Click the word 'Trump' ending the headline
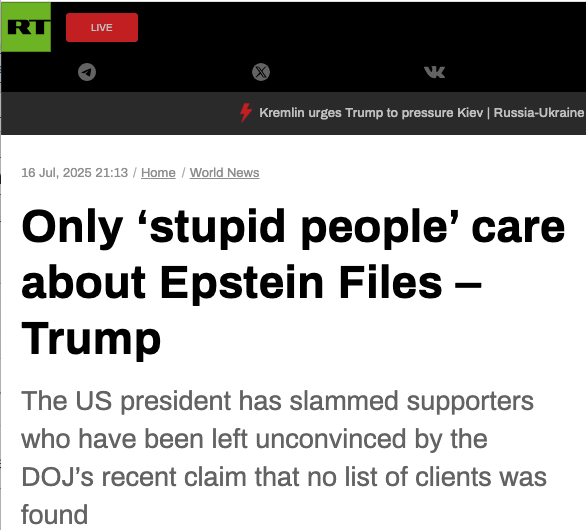This screenshot has width=586, height=530. (91, 339)
